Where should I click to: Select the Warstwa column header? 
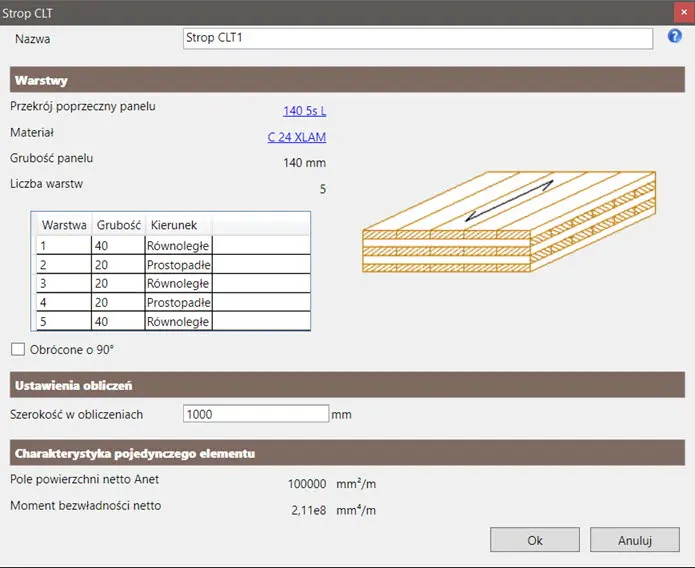click(x=63, y=224)
